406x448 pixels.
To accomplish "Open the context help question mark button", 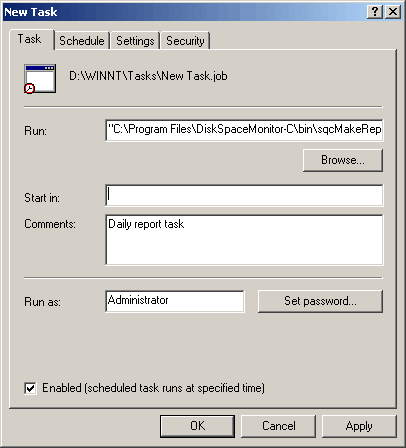I will click(375, 12).
